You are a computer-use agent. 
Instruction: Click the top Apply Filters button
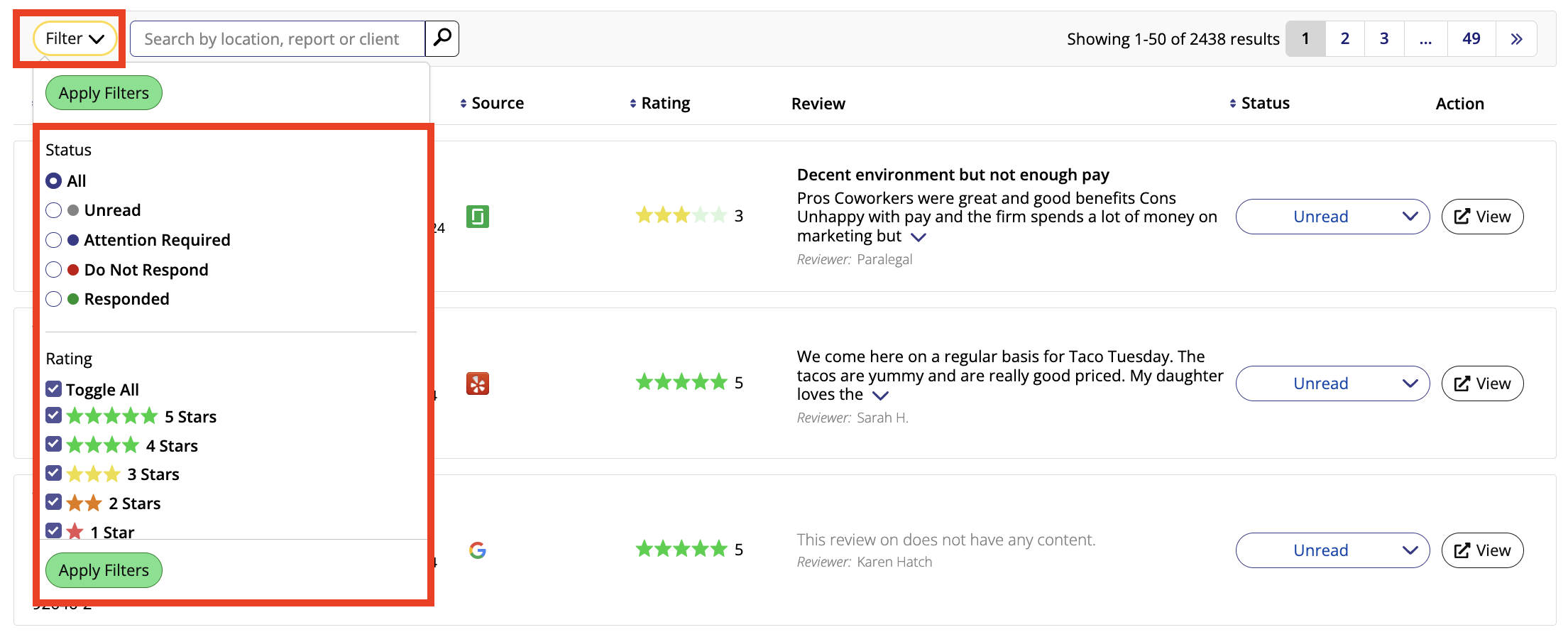click(104, 93)
